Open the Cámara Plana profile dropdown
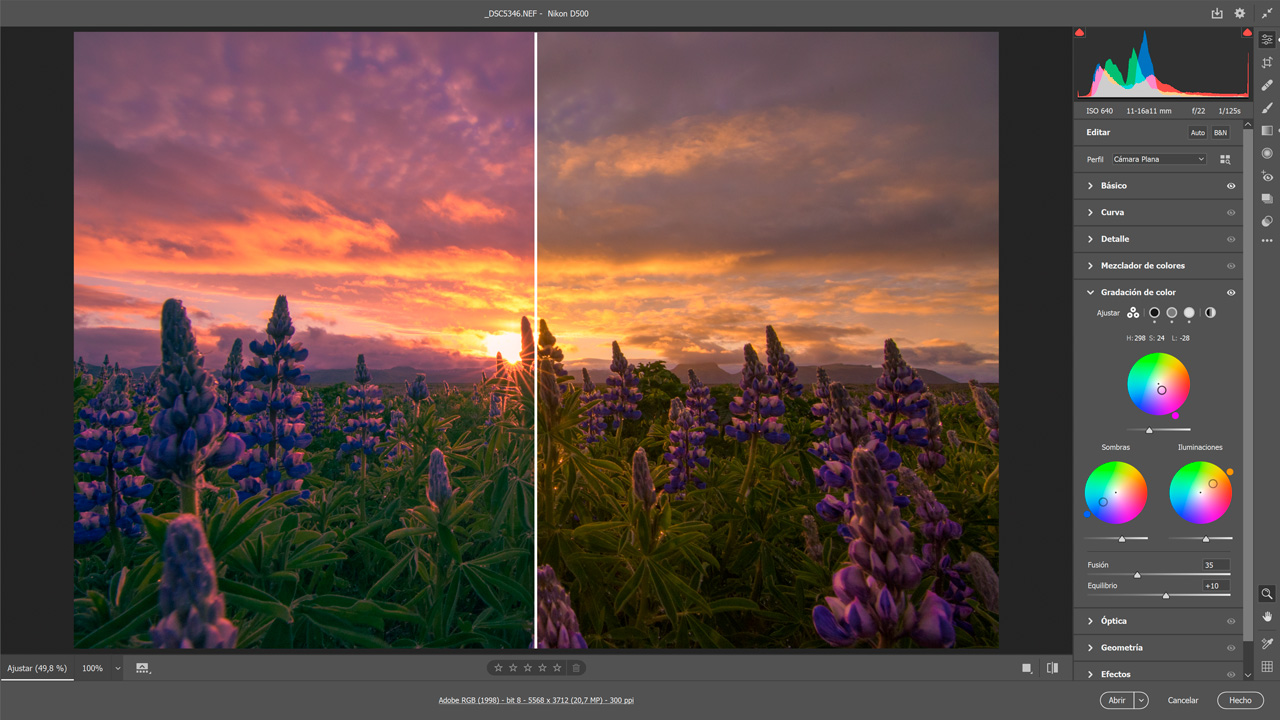1280x720 pixels. 1157,159
